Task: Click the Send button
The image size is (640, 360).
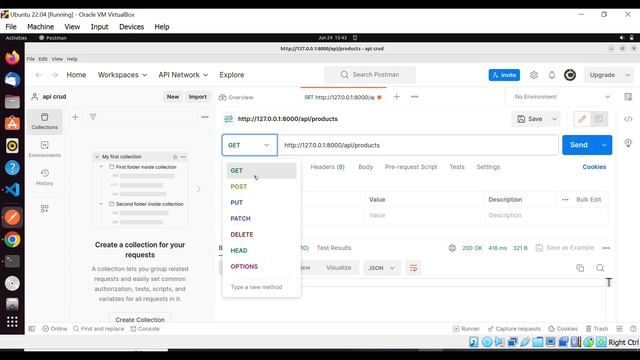Action: click(579, 145)
